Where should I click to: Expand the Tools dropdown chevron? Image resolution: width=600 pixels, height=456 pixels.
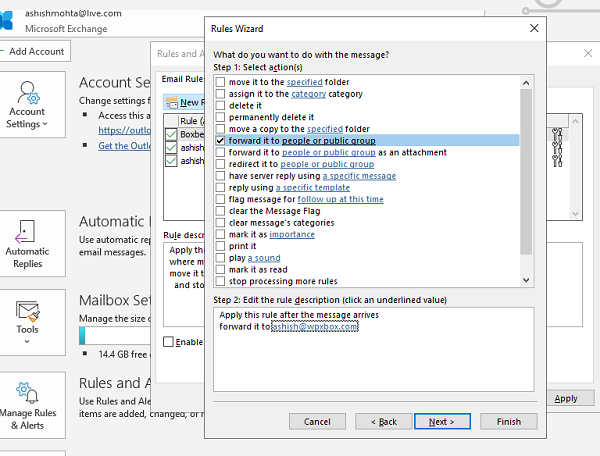tap(27, 341)
